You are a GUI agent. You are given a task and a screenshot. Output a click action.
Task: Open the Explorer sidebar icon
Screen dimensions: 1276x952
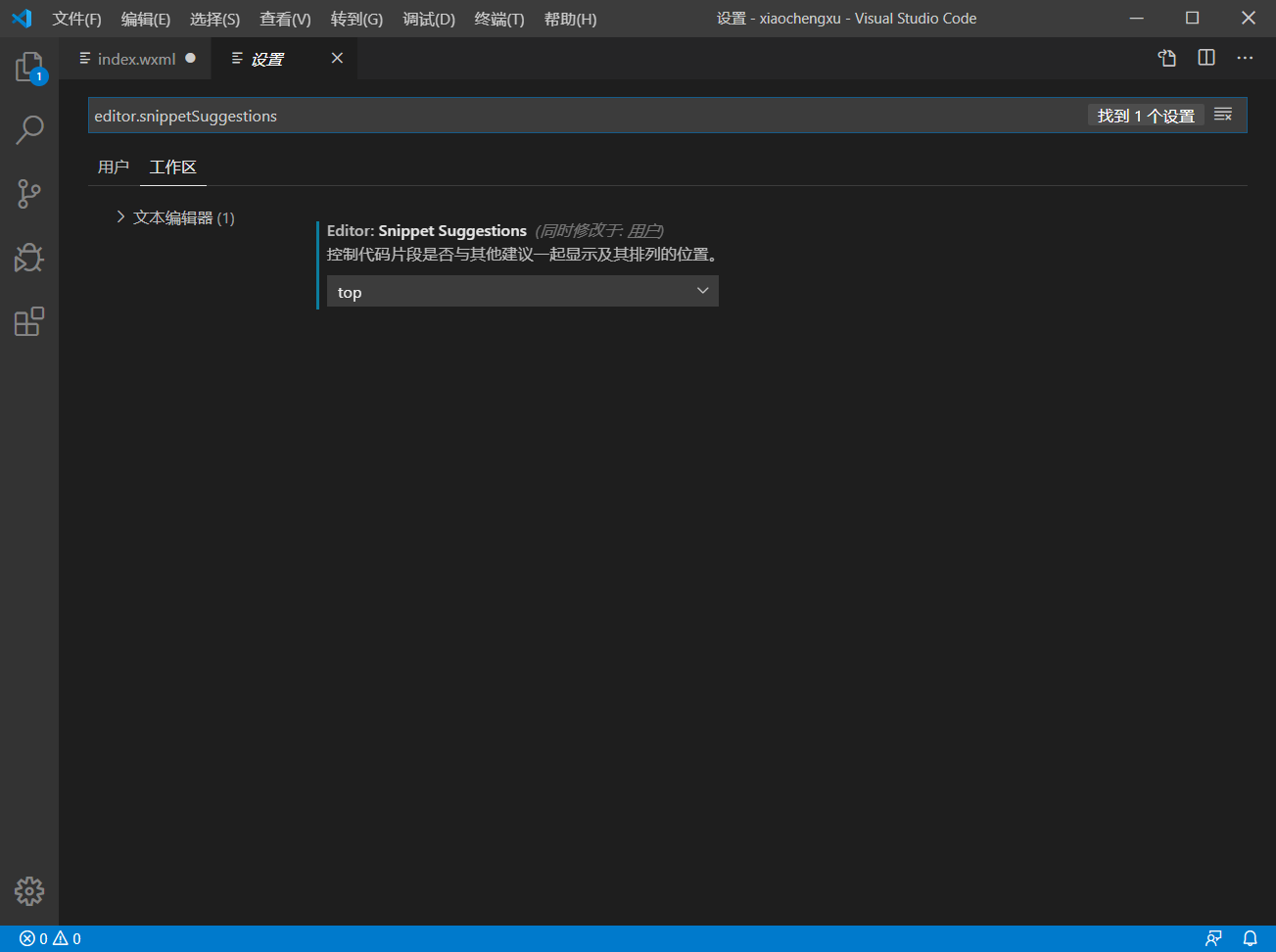click(x=29, y=66)
